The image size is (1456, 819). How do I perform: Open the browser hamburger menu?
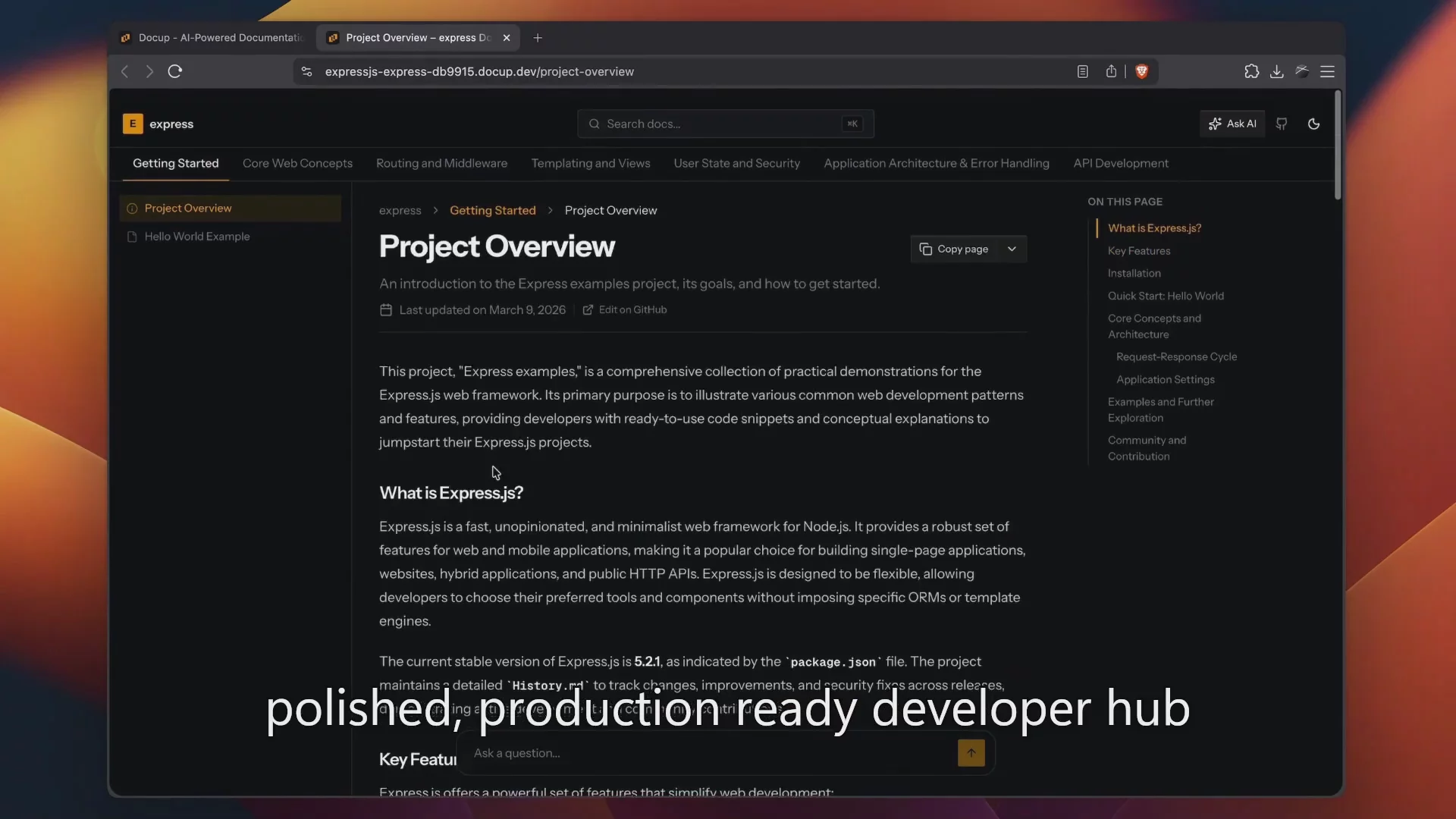1328,71
